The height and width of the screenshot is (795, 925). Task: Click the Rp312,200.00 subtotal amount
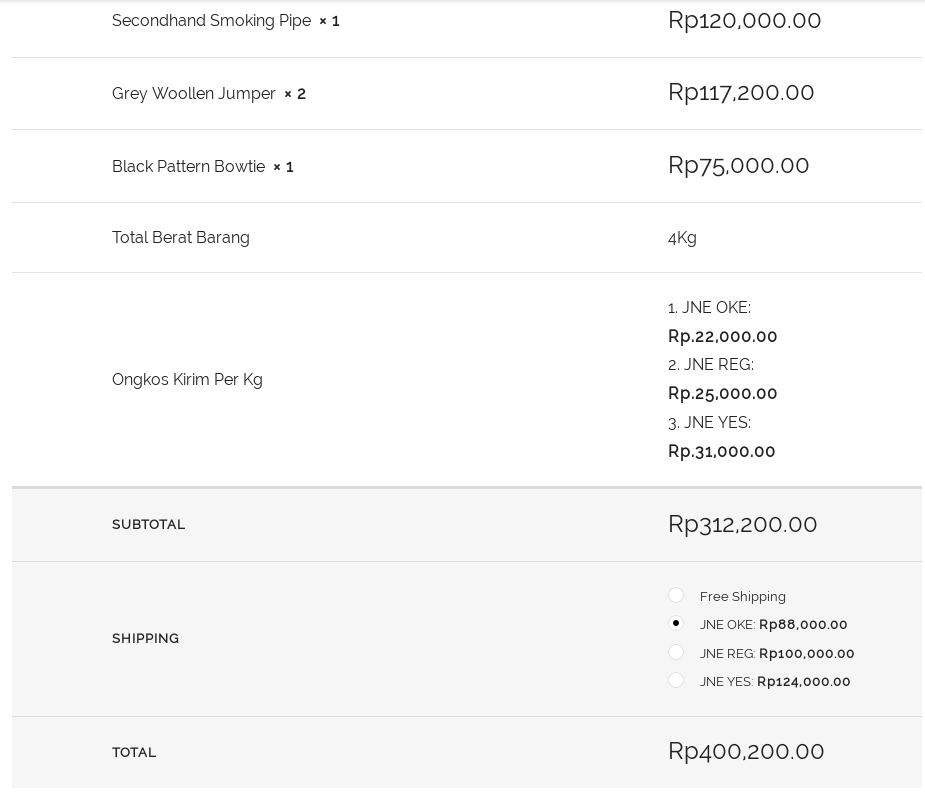pos(742,524)
